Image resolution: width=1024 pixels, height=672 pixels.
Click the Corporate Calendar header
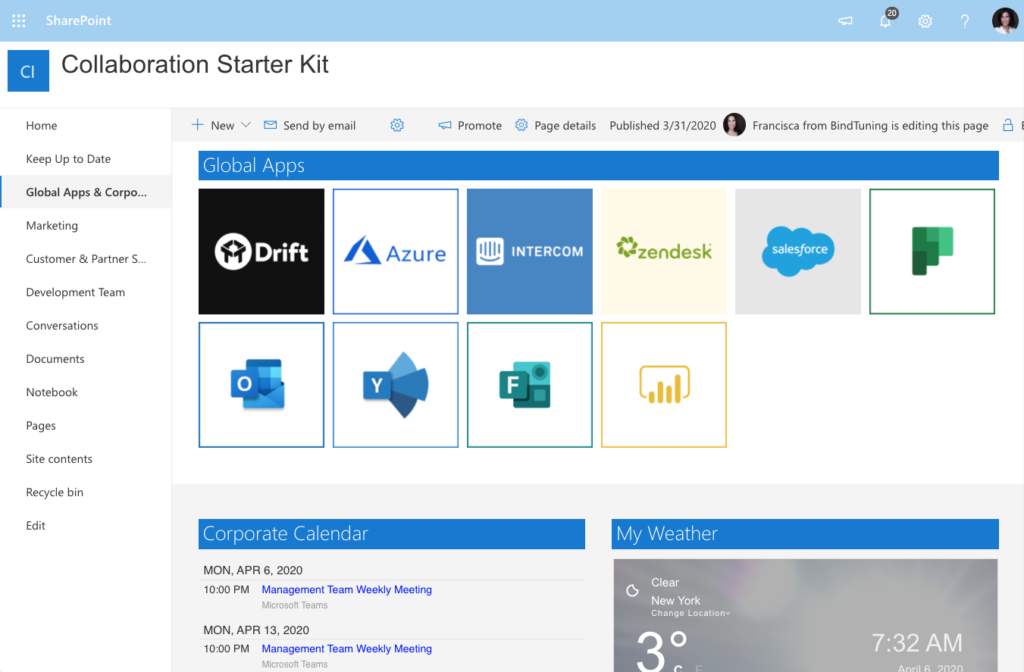[392, 534]
